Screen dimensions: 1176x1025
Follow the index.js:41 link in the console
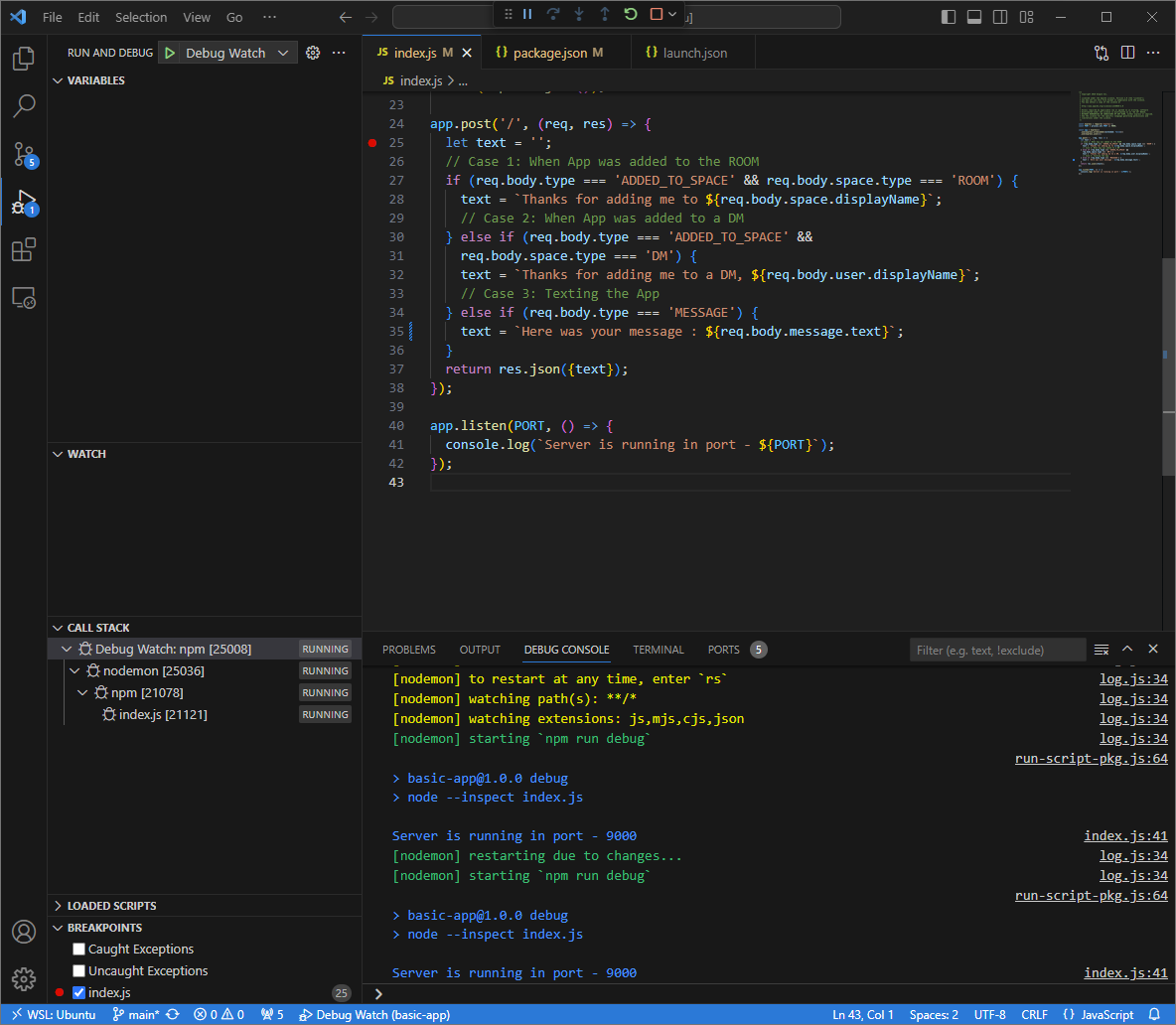click(1125, 835)
